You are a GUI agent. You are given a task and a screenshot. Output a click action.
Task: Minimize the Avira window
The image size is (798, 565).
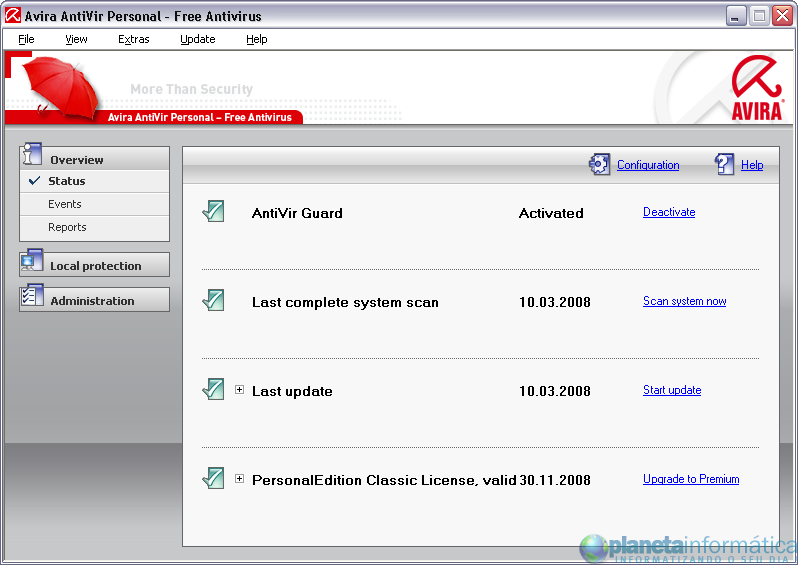(x=735, y=16)
